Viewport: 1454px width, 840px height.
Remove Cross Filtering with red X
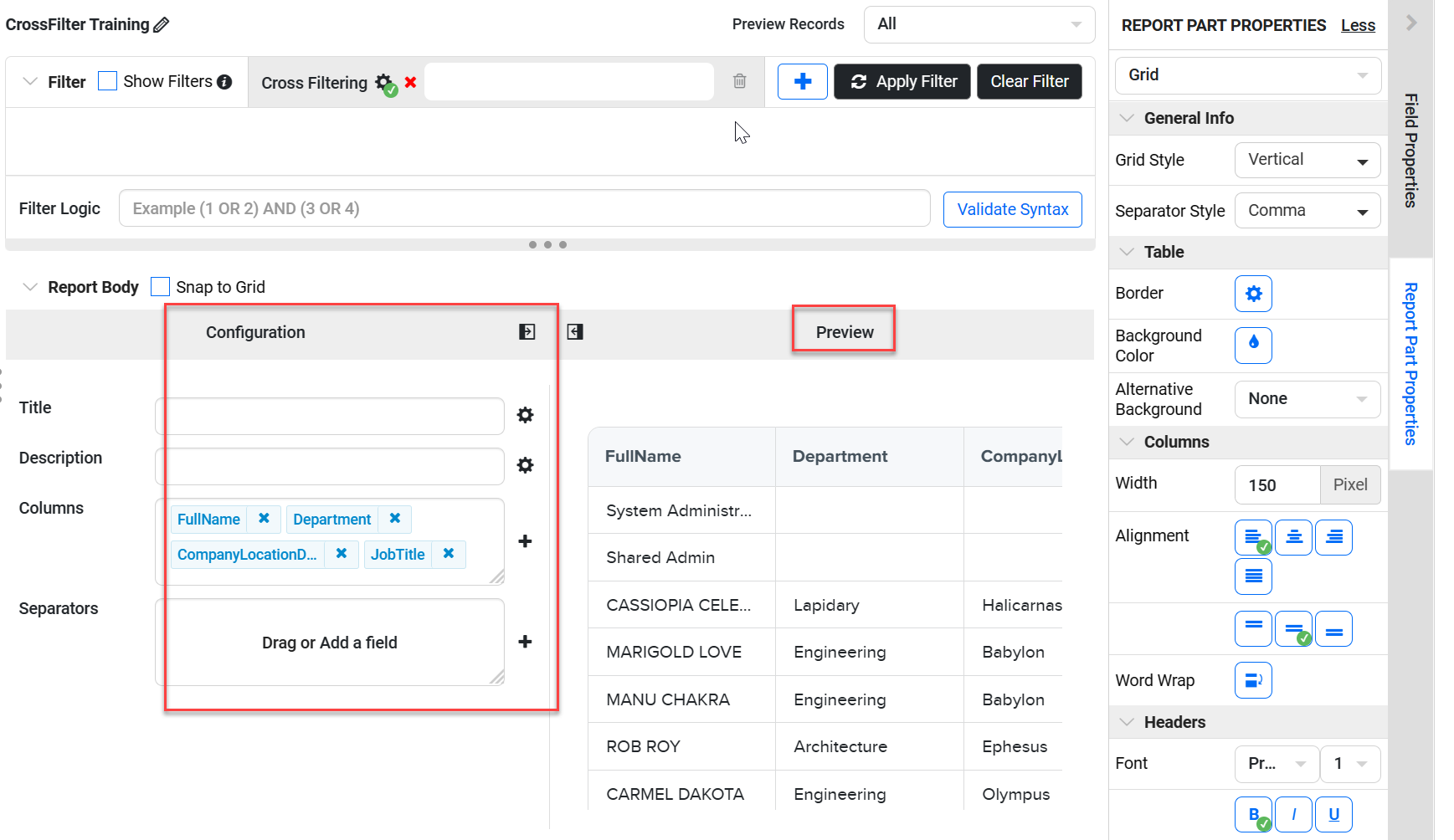click(x=410, y=82)
